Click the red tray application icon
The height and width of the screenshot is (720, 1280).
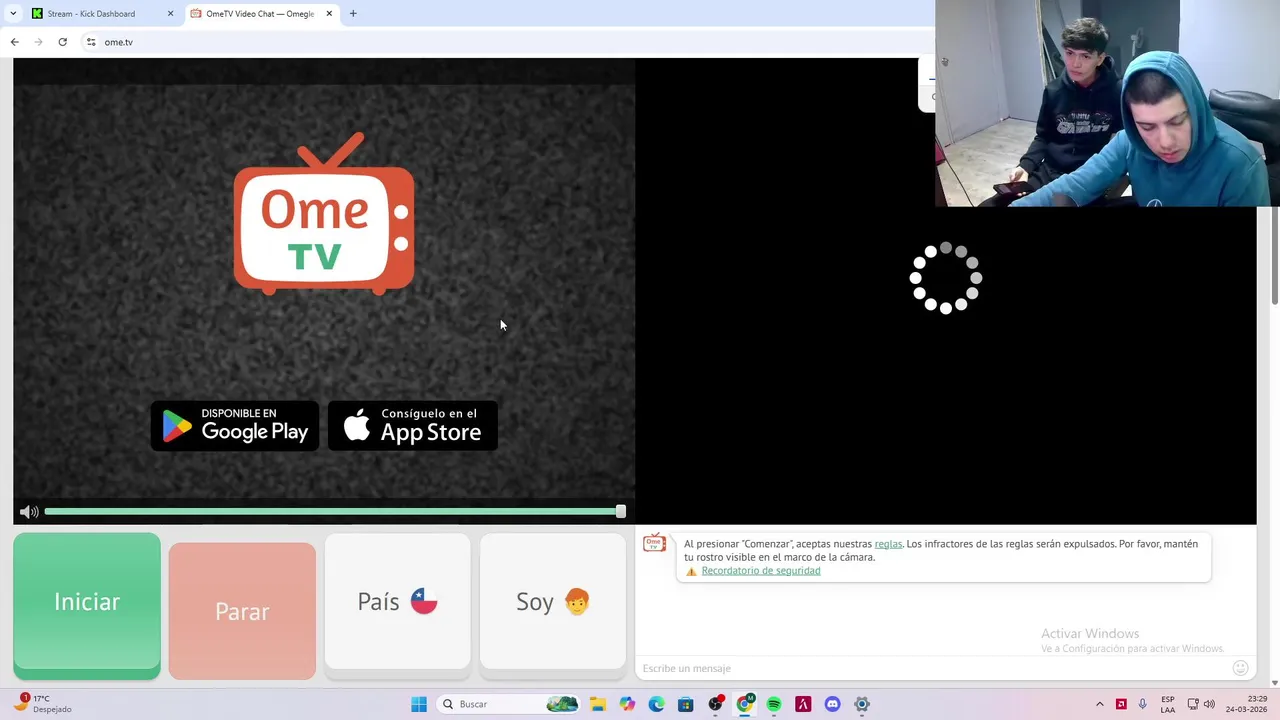coord(1121,704)
